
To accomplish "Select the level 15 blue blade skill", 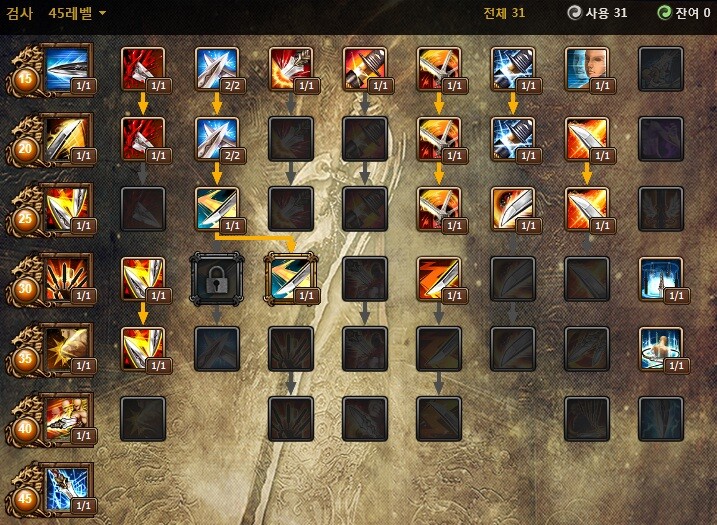I will pos(67,69).
